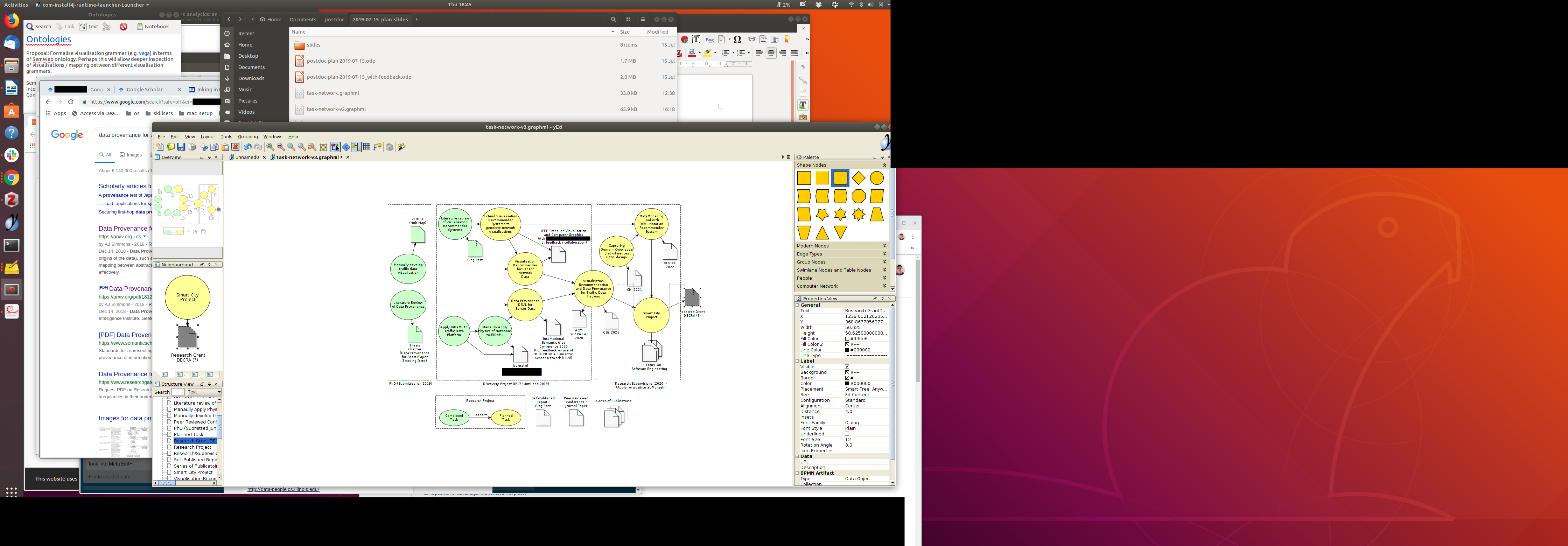This screenshot has width=1568, height=546.
Task: Click the Cut scissors icon
Action: (204, 147)
